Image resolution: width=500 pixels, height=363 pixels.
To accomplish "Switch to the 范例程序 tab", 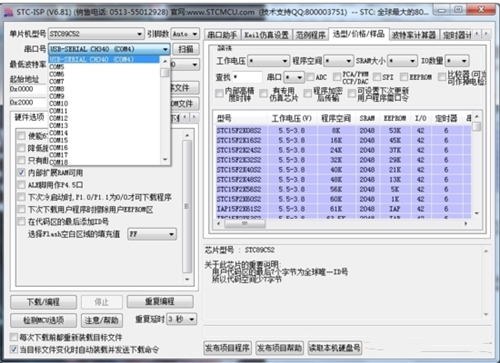I will (x=310, y=35).
